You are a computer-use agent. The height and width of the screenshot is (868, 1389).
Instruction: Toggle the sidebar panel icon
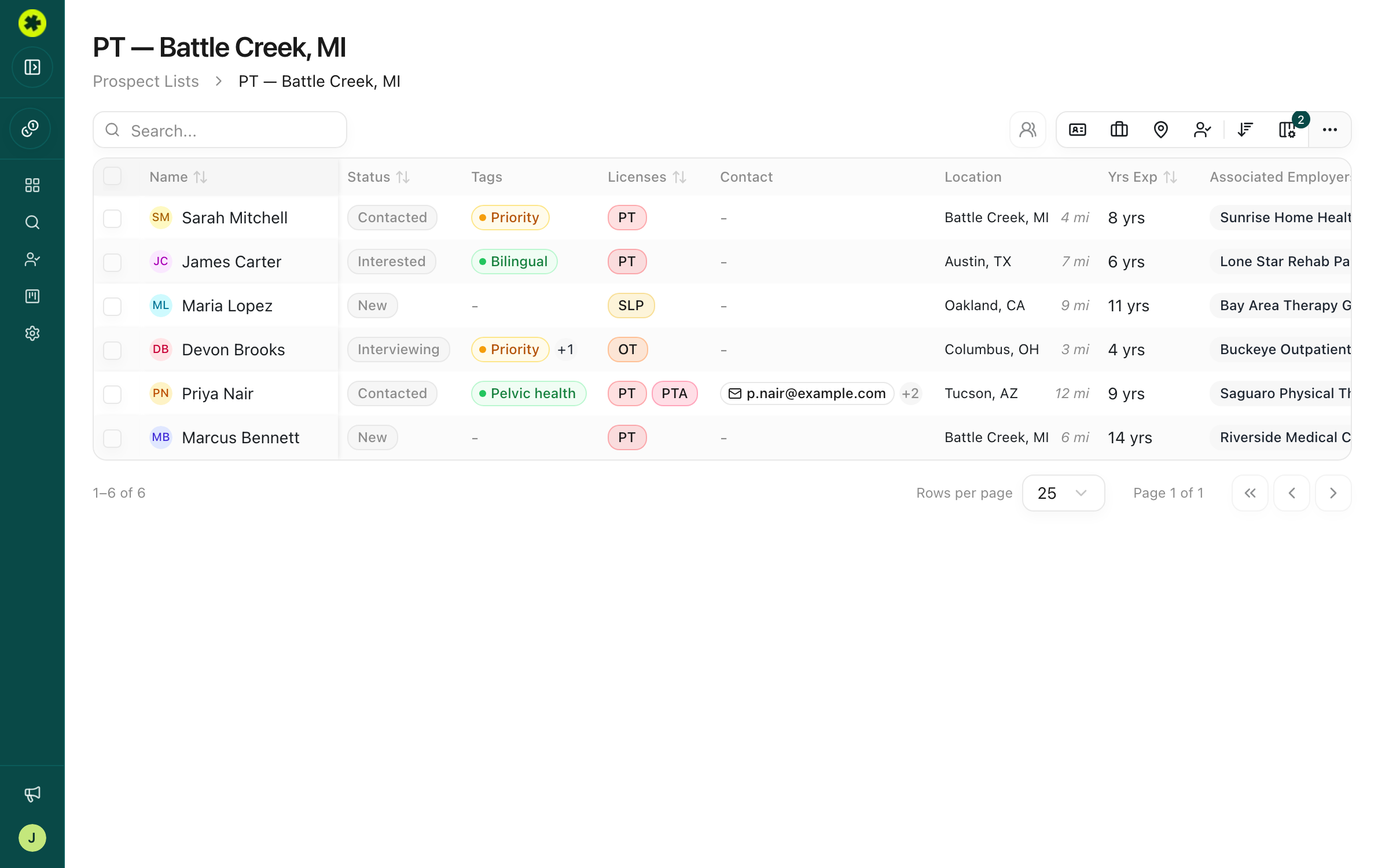tap(32, 67)
